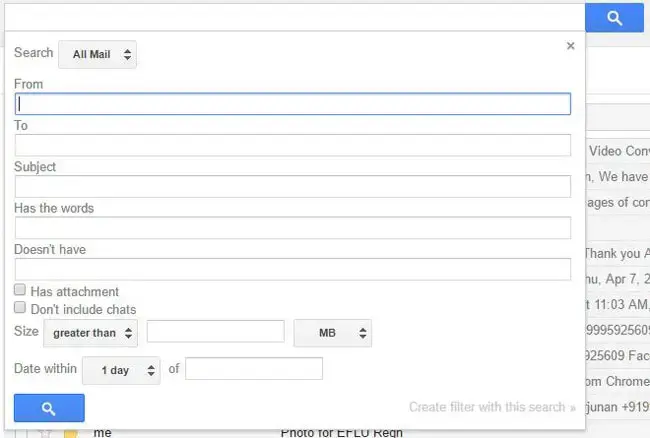Click 'Create filter with this search' link
The width and height of the screenshot is (650, 438).
click(x=492, y=407)
